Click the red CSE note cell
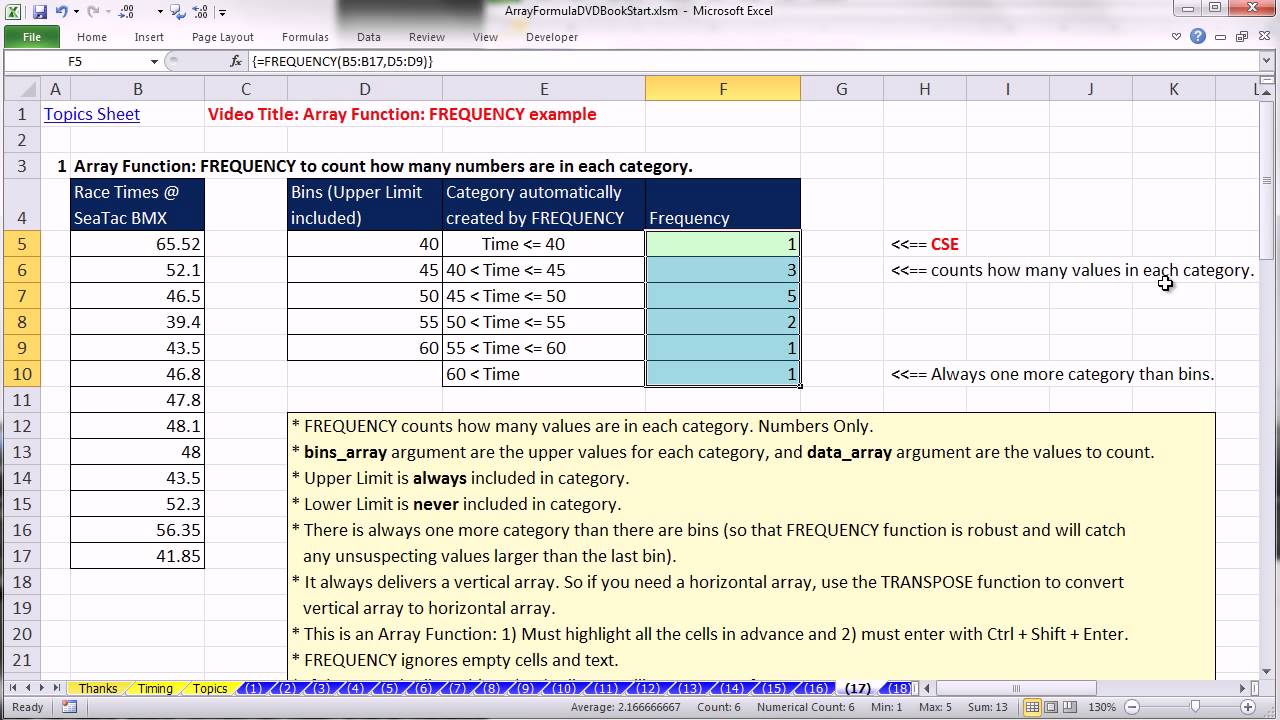The image size is (1280, 720). (x=924, y=244)
